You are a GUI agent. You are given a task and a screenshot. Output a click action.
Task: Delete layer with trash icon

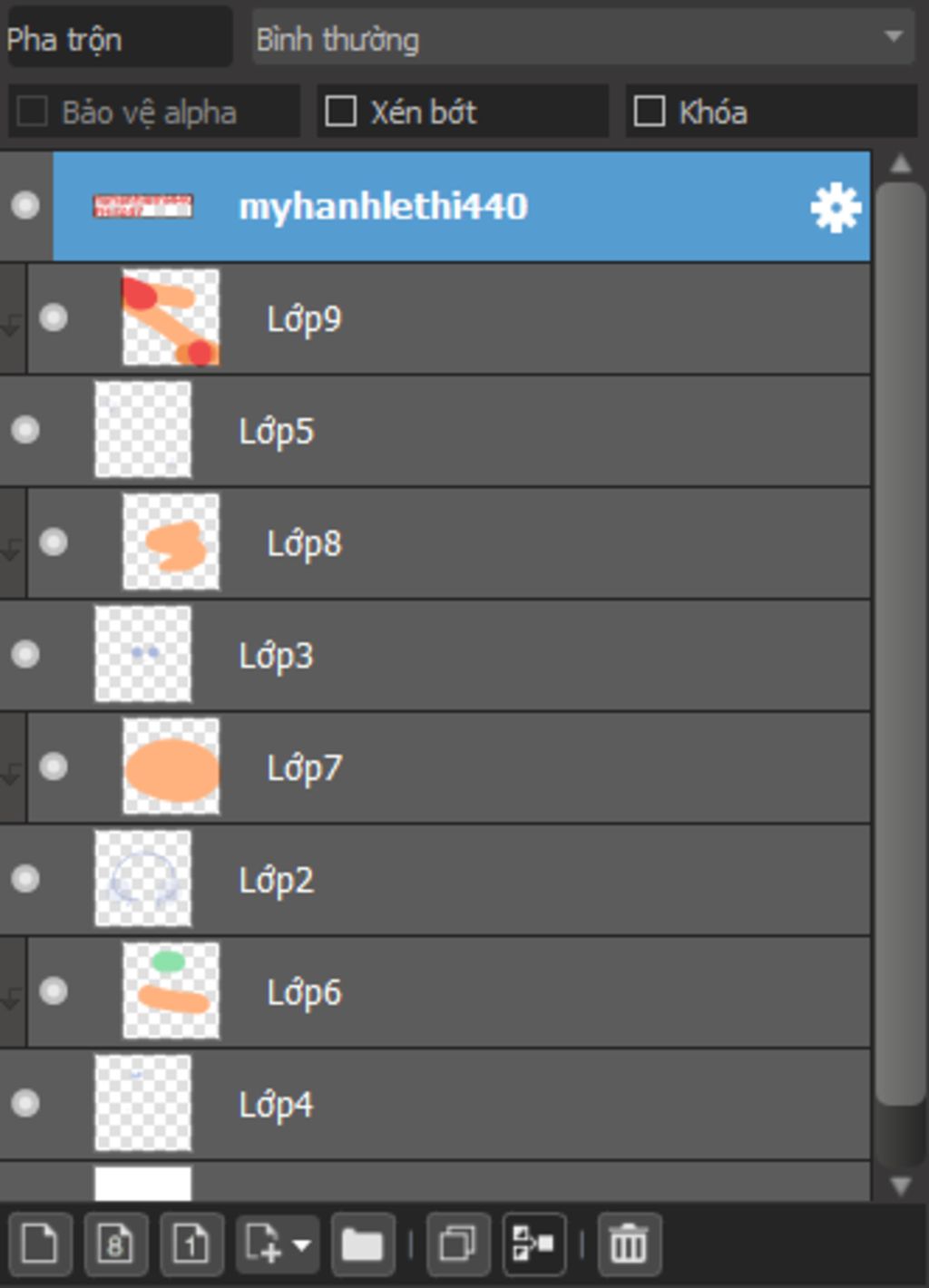pos(629,1243)
